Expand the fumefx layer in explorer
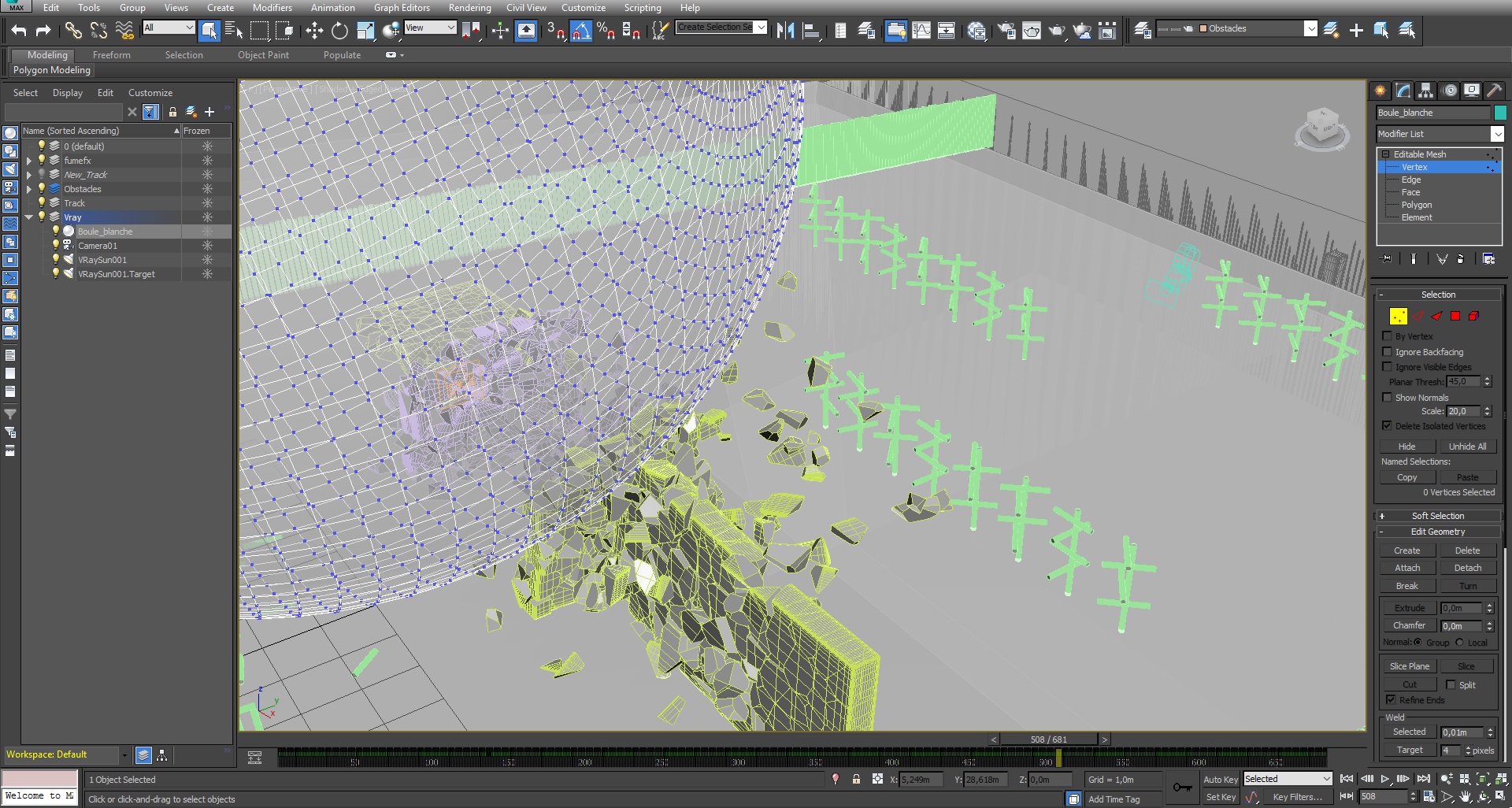 pyautogui.click(x=29, y=161)
